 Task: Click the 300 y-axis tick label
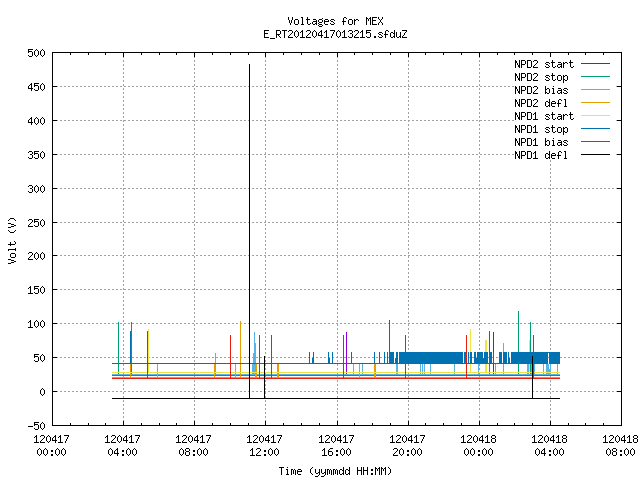click(x=36, y=189)
